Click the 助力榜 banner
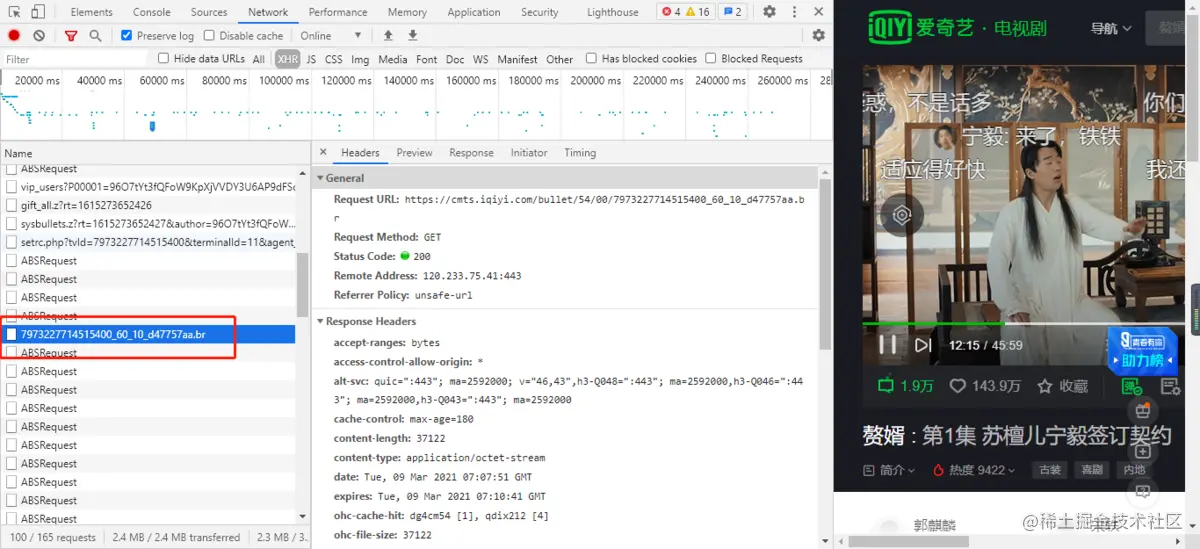Viewport: 1200px width, 549px height. click(x=1142, y=351)
